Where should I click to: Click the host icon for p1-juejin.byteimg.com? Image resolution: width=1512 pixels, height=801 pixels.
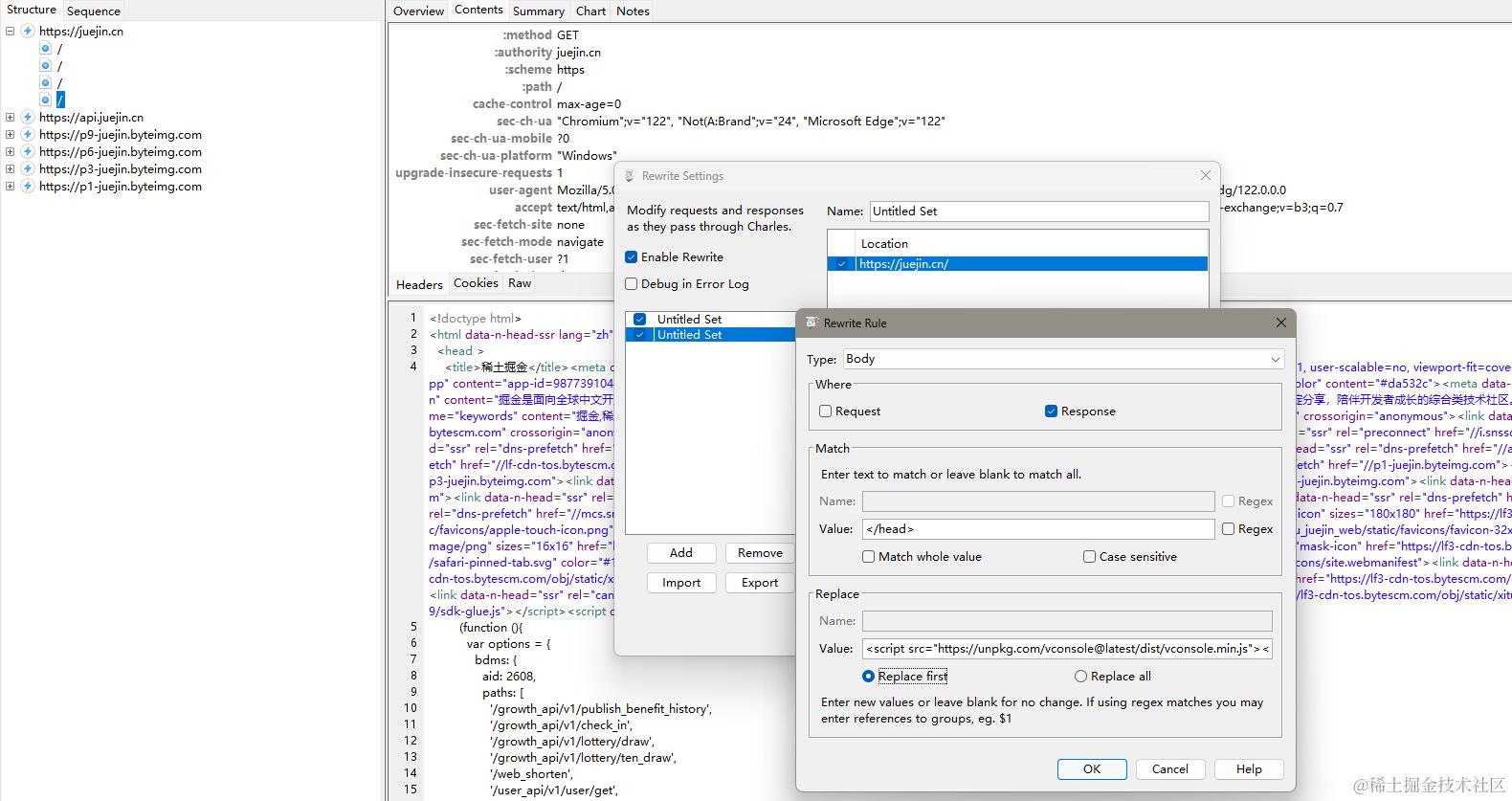[x=28, y=187]
